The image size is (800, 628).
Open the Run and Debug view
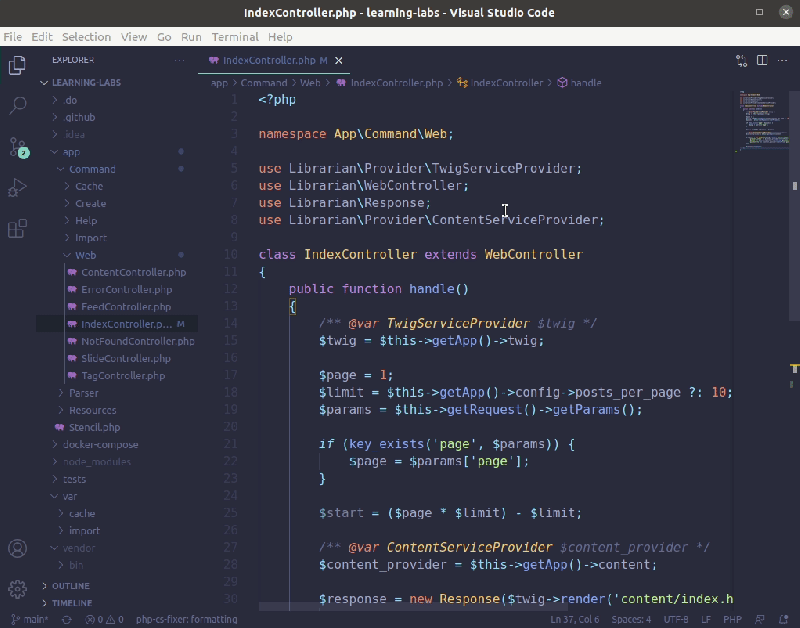coord(17,188)
